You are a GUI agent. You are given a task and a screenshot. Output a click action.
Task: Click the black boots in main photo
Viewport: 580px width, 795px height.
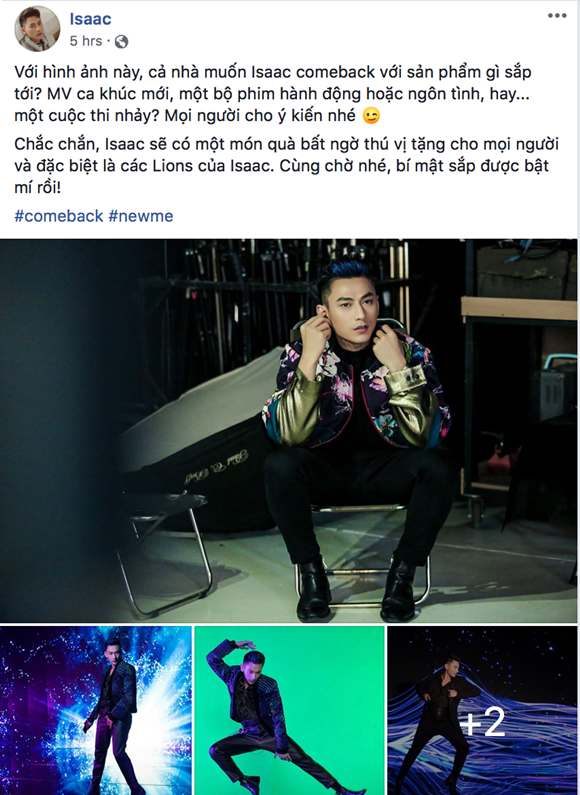pyautogui.click(x=357, y=589)
